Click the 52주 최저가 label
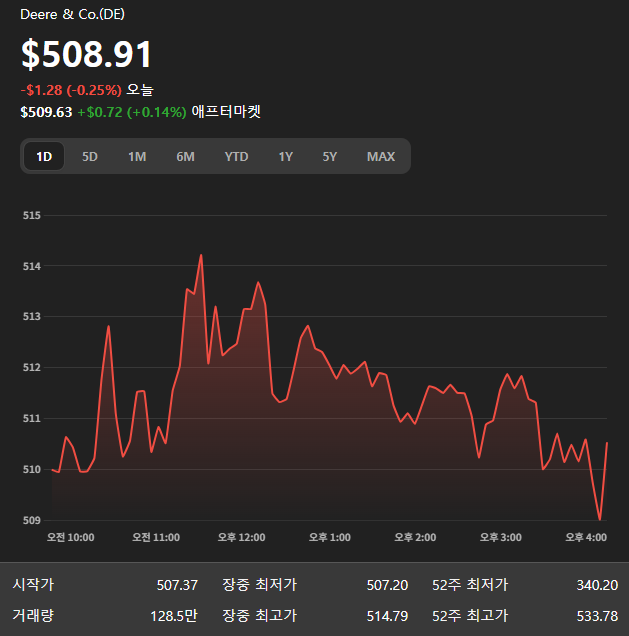This screenshot has height=636, width=629. click(470, 584)
